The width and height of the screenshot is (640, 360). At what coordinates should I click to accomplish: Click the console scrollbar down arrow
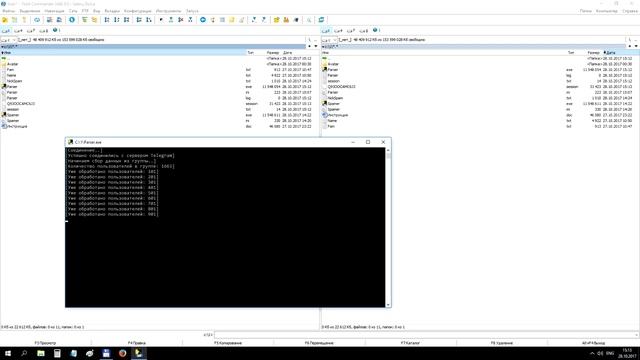[388, 305]
